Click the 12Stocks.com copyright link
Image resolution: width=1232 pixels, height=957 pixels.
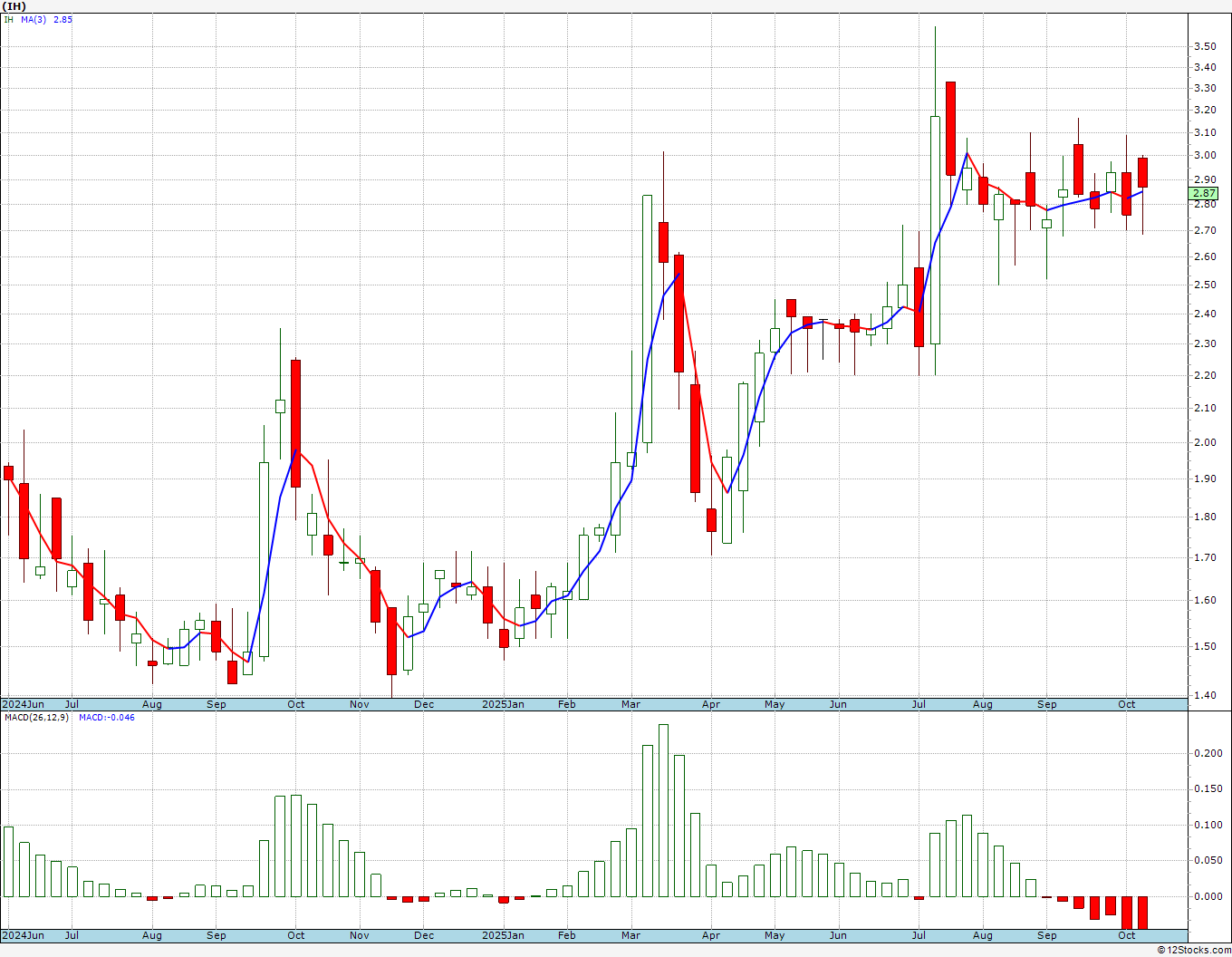pyautogui.click(x=1195, y=950)
